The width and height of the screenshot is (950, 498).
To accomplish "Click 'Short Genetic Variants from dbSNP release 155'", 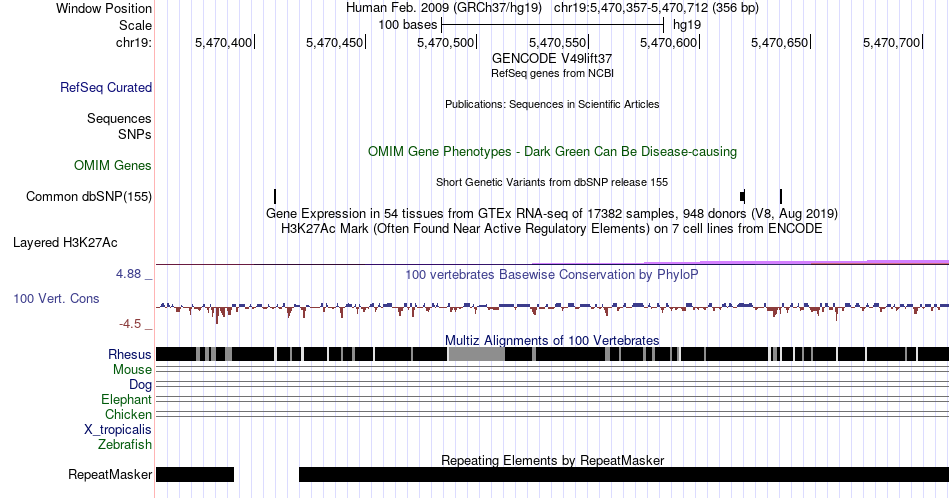I will 552,182.
